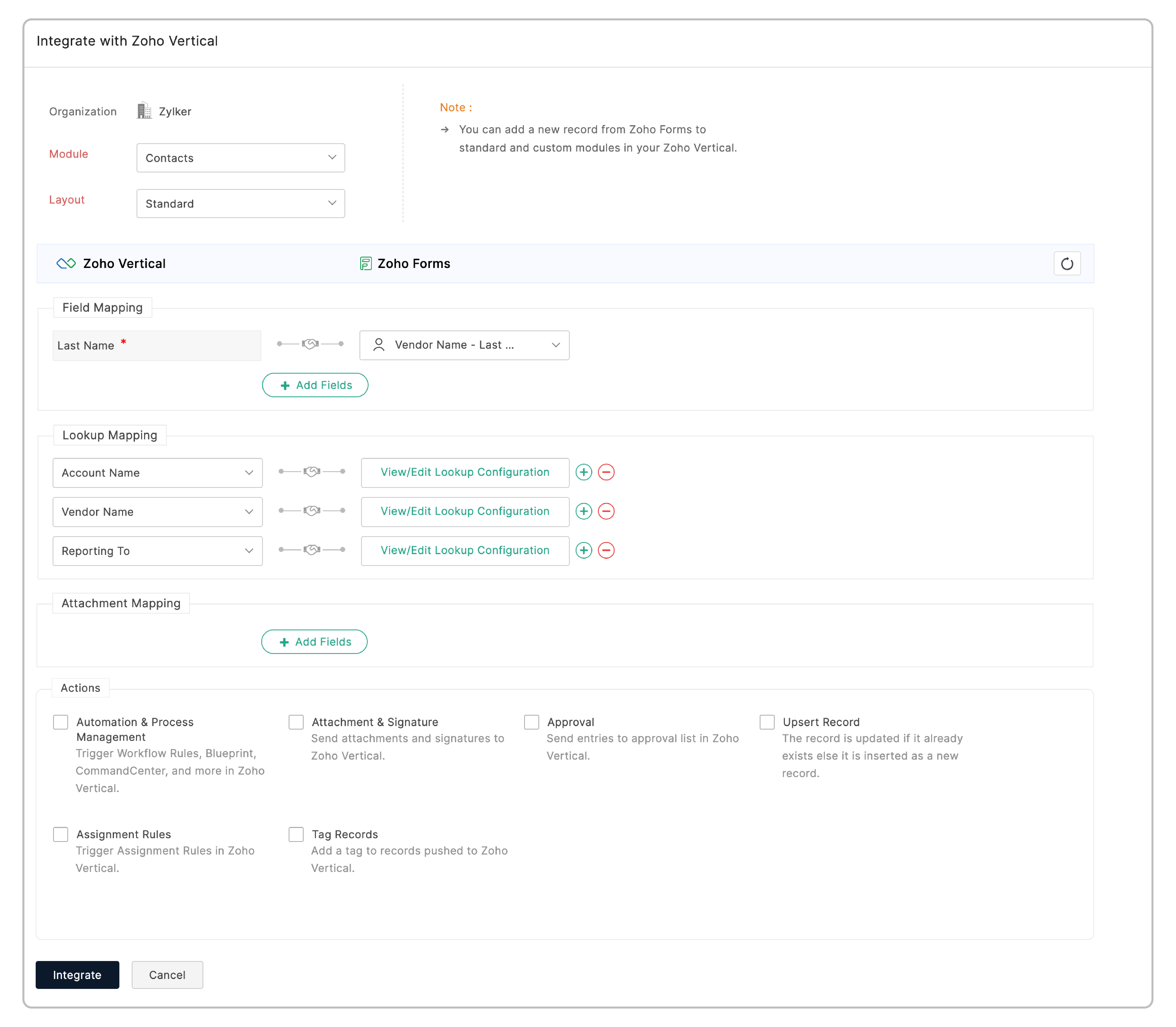Remove the Reporting To lookup mapping
Viewport: 1176px width, 1027px height.
(x=606, y=550)
